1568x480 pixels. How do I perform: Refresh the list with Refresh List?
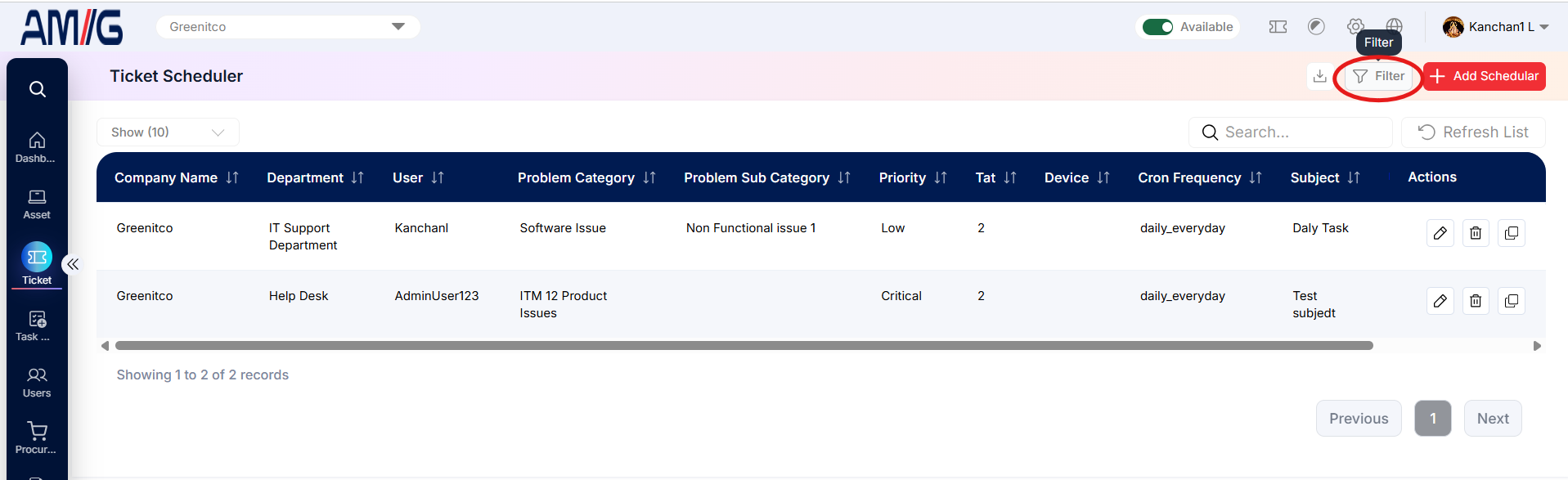coord(1473,132)
